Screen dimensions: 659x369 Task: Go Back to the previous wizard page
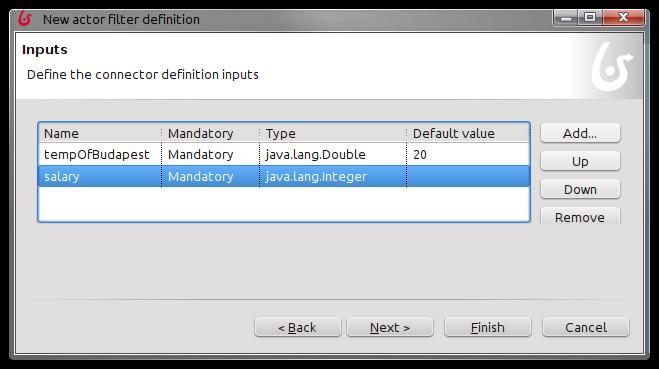tap(298, 327)
